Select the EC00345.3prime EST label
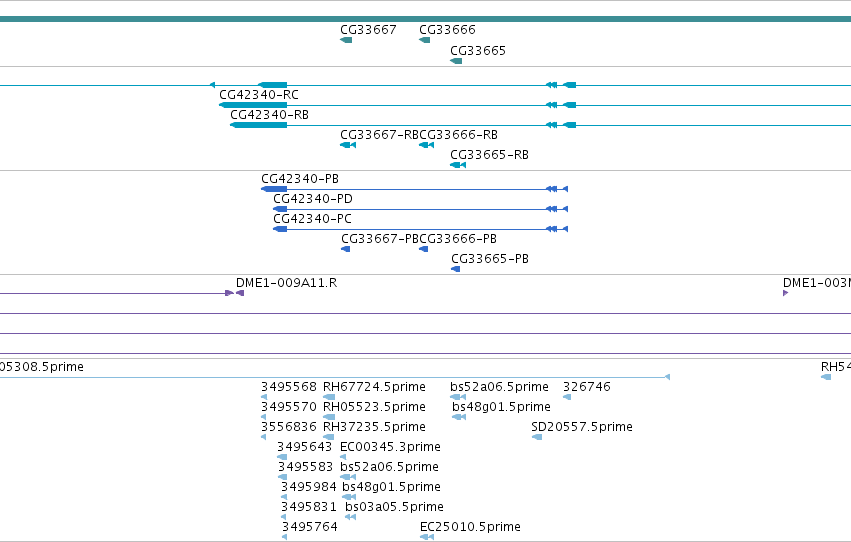 (390, 448)
